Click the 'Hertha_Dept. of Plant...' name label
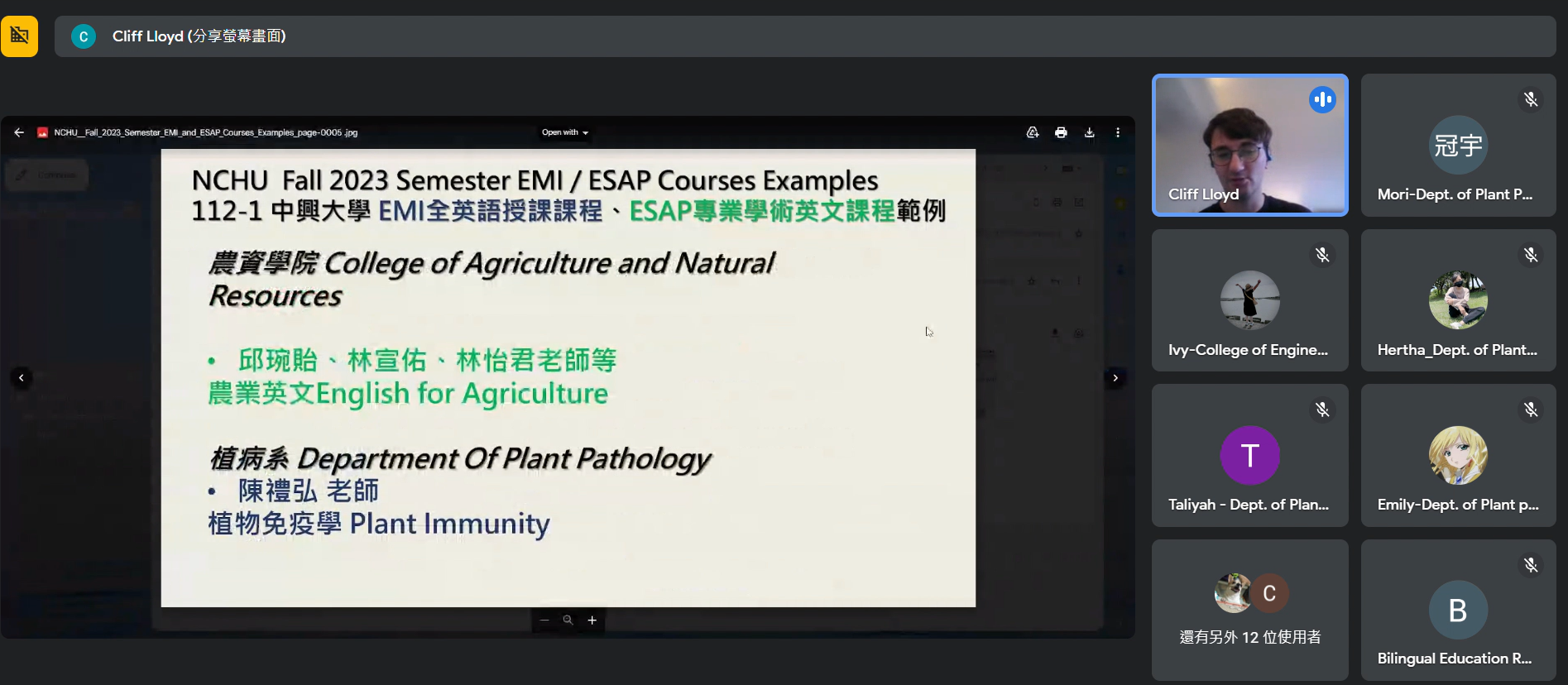The image size is (1568, 685). (1457, 350)
